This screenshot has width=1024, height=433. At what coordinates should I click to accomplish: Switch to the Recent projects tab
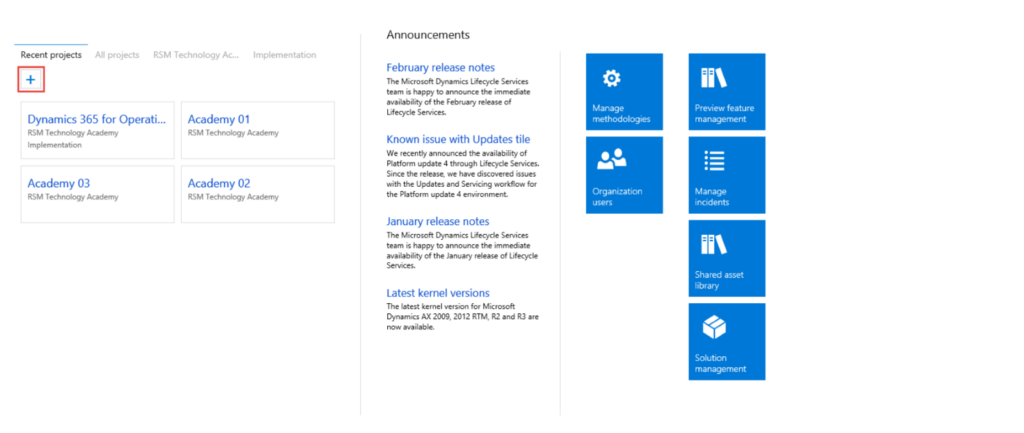coord(51,55)
